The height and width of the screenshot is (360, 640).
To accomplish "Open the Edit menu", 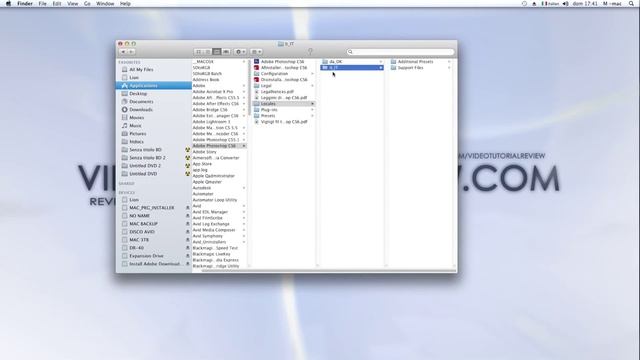I will pyautogui.click(x=57, y=3).
